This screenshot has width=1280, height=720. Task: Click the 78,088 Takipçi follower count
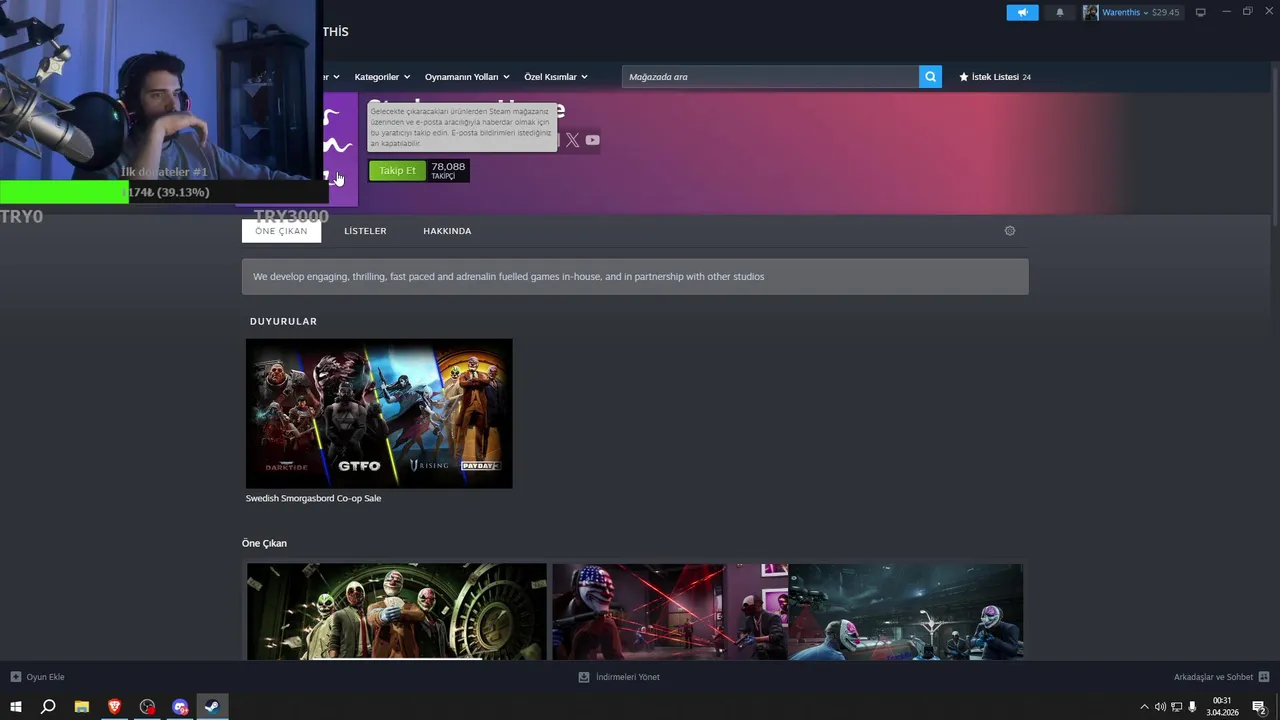[448, 171]
